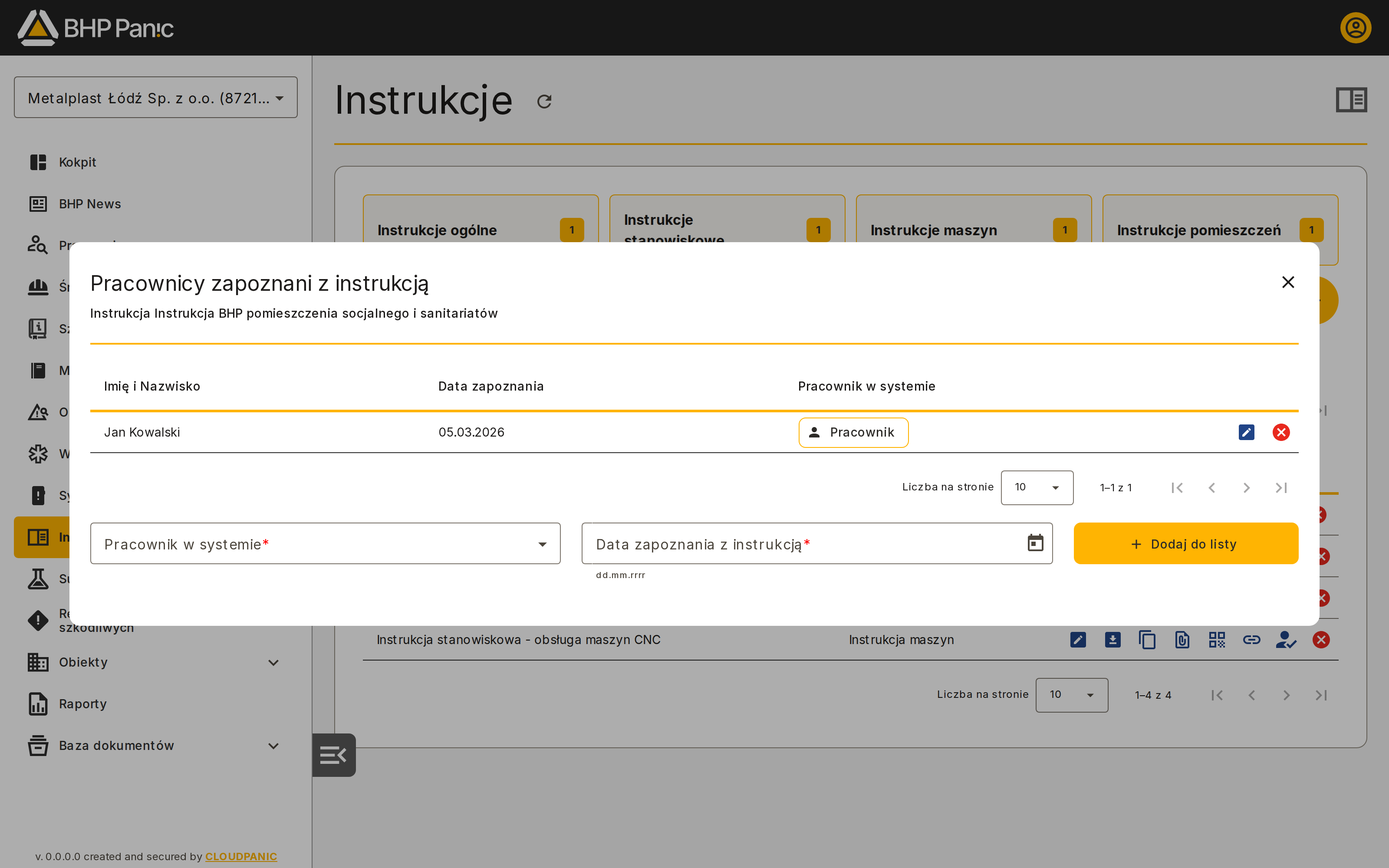The width and height of the screenshot is (1389, 868).
Task: Collapse the sidebar with the menu toggle button
Action: [x=333, y=755]
